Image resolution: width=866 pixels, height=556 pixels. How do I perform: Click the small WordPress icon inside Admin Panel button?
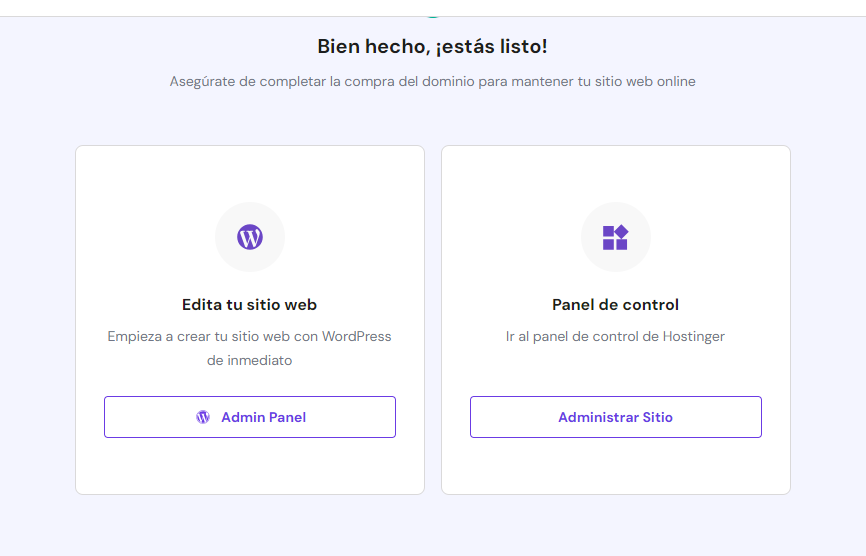[x=203, y=417]
